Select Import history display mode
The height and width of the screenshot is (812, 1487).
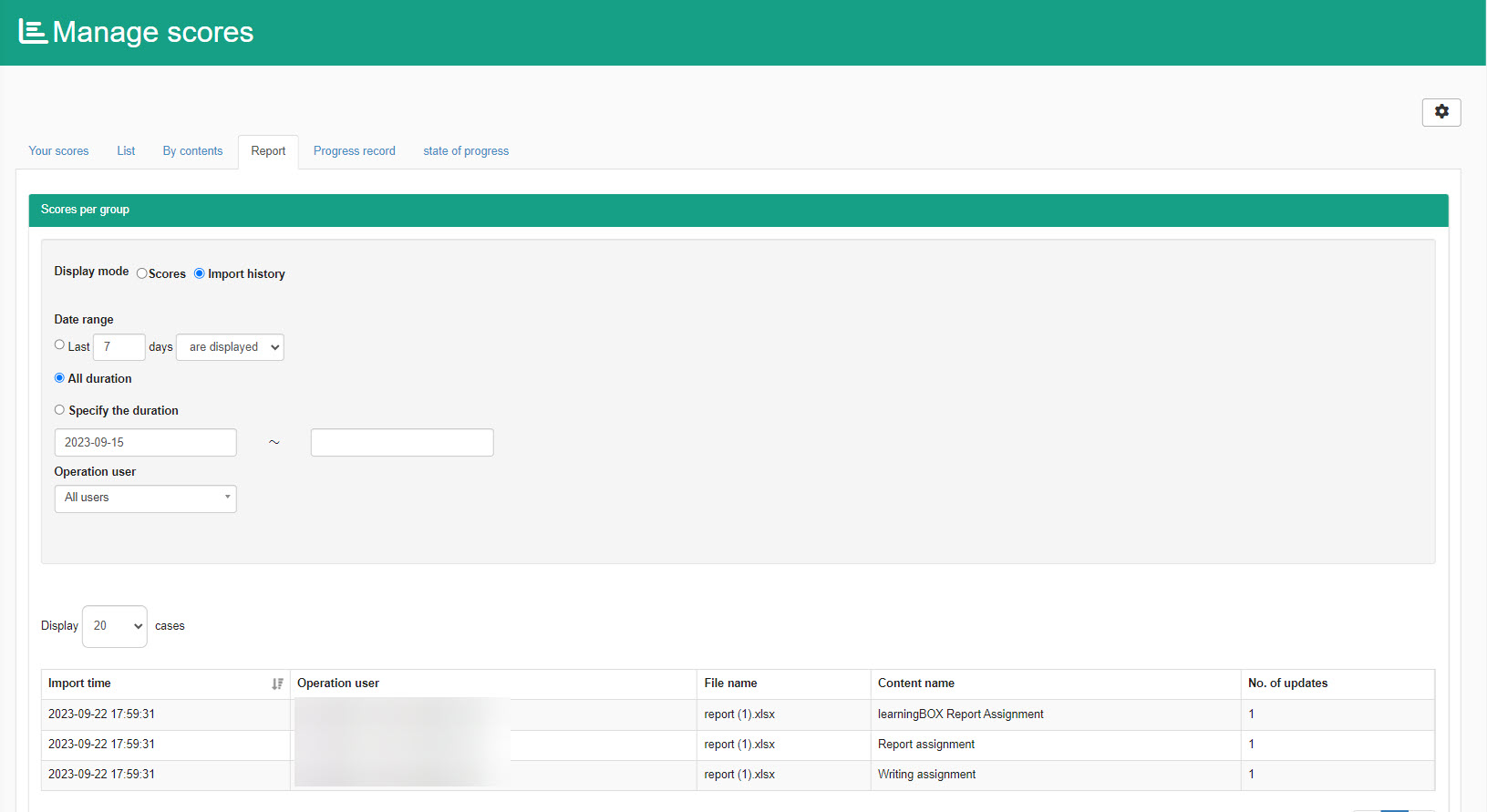[200, 273]
